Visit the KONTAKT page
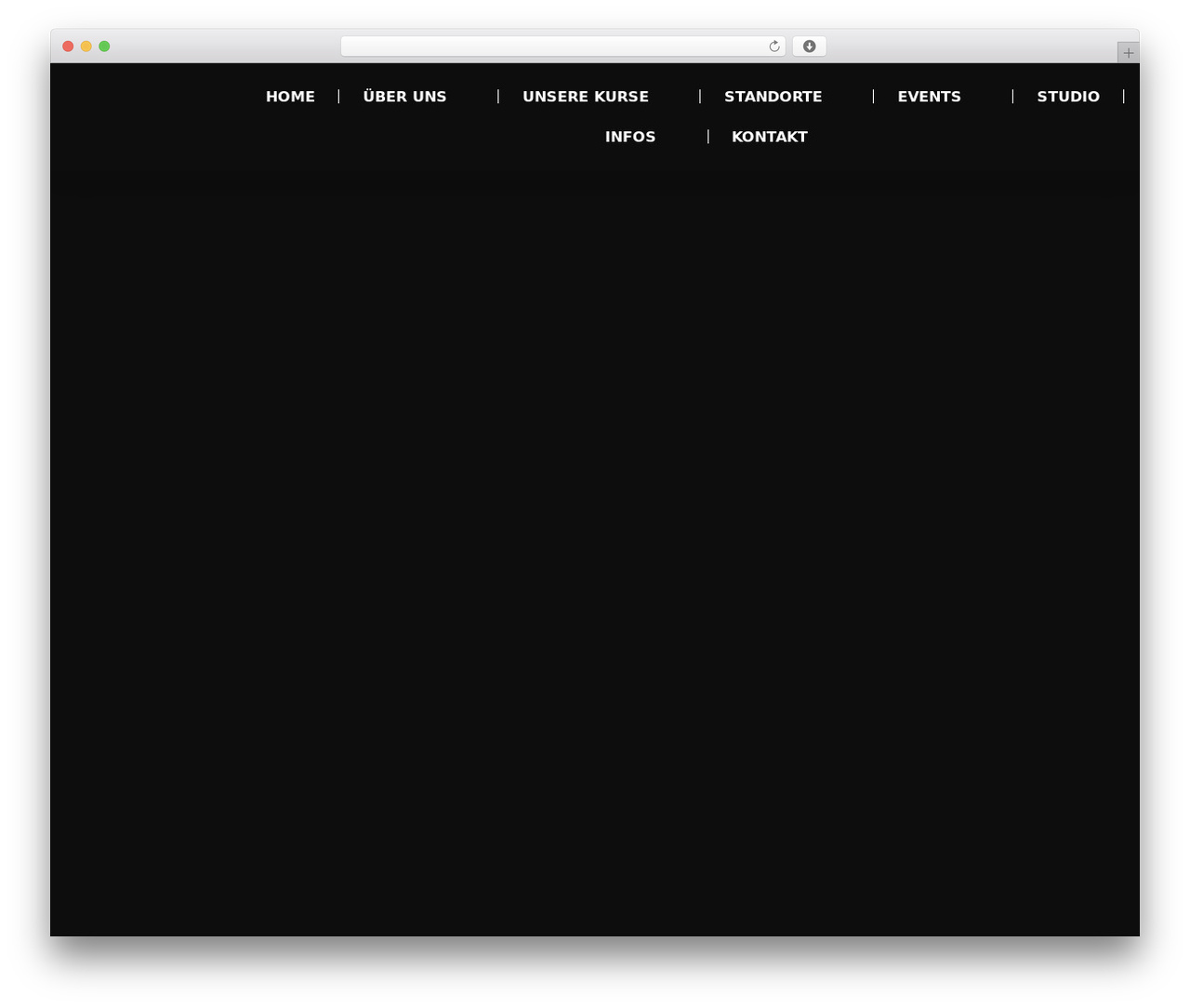 [x=769, y=137]
